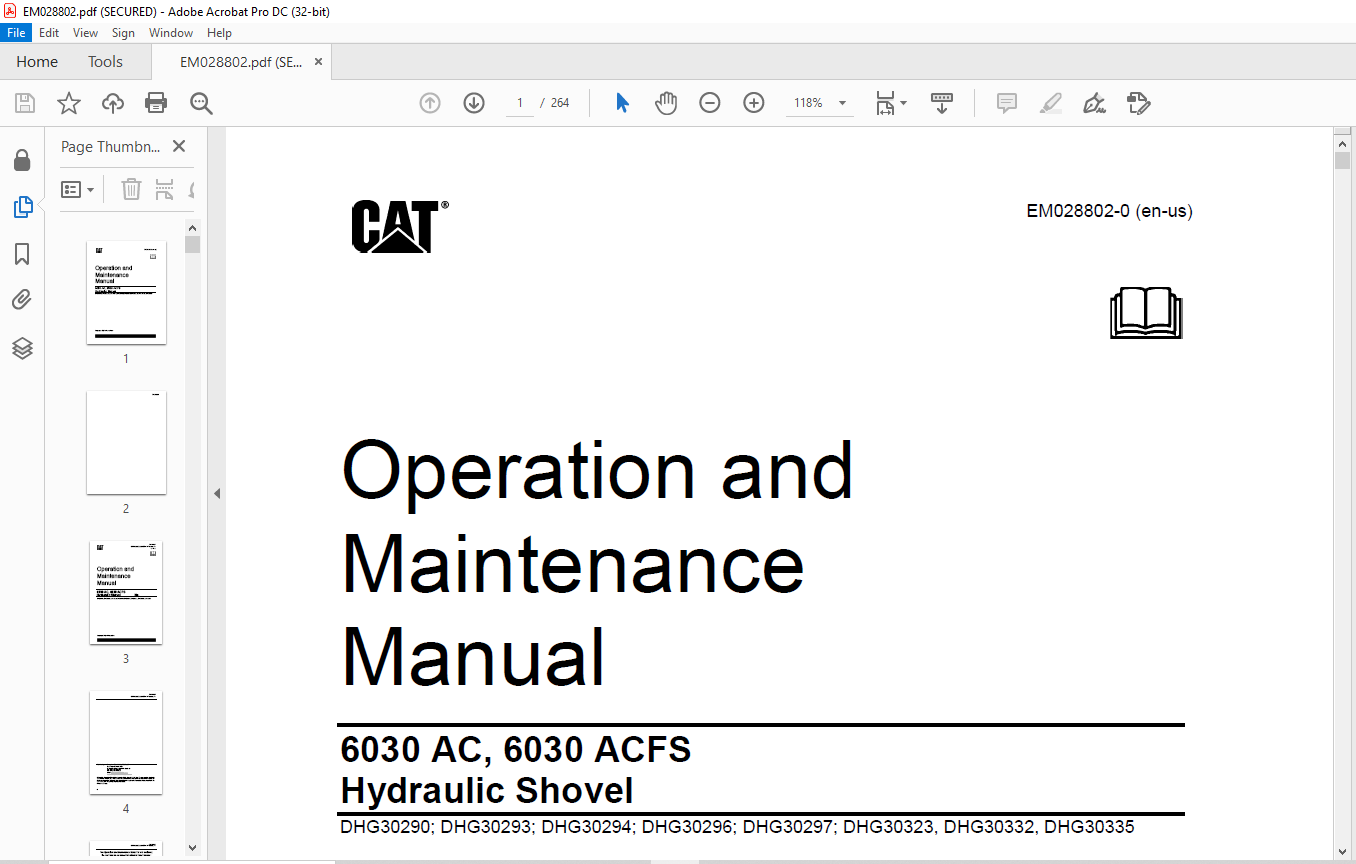This screenshot has height=864, width=1356.
Task: Select page 1 thumbnail
Action: [127, 292]
